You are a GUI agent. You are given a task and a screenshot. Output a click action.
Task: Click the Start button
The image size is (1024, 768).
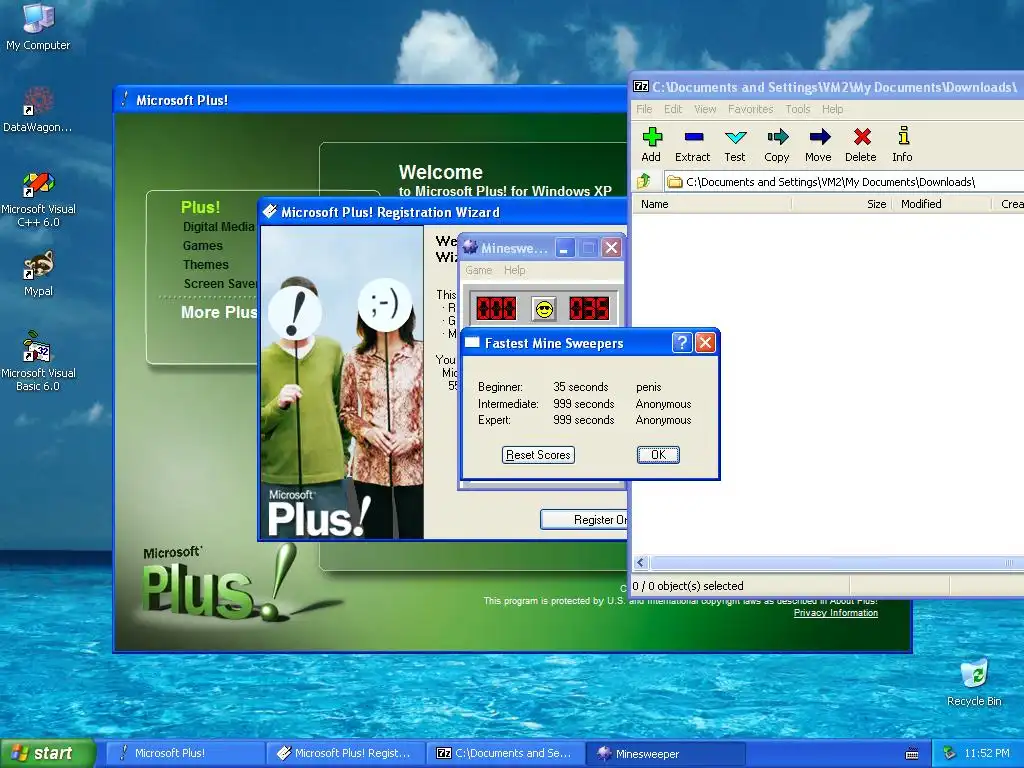tap(47, 754)
